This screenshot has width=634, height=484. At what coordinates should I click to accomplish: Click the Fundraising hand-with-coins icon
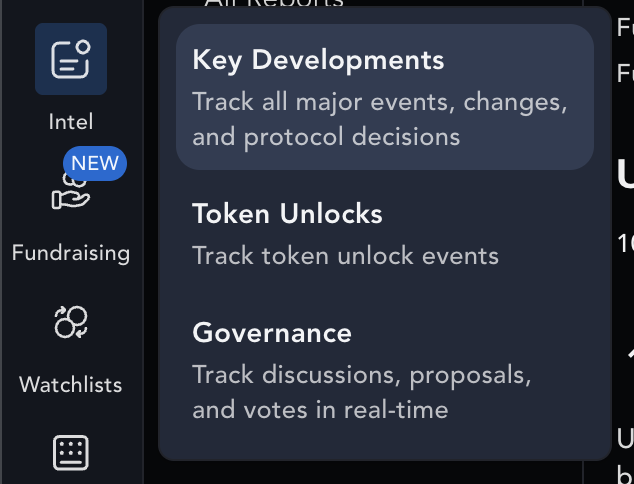[x=71, y=192]
